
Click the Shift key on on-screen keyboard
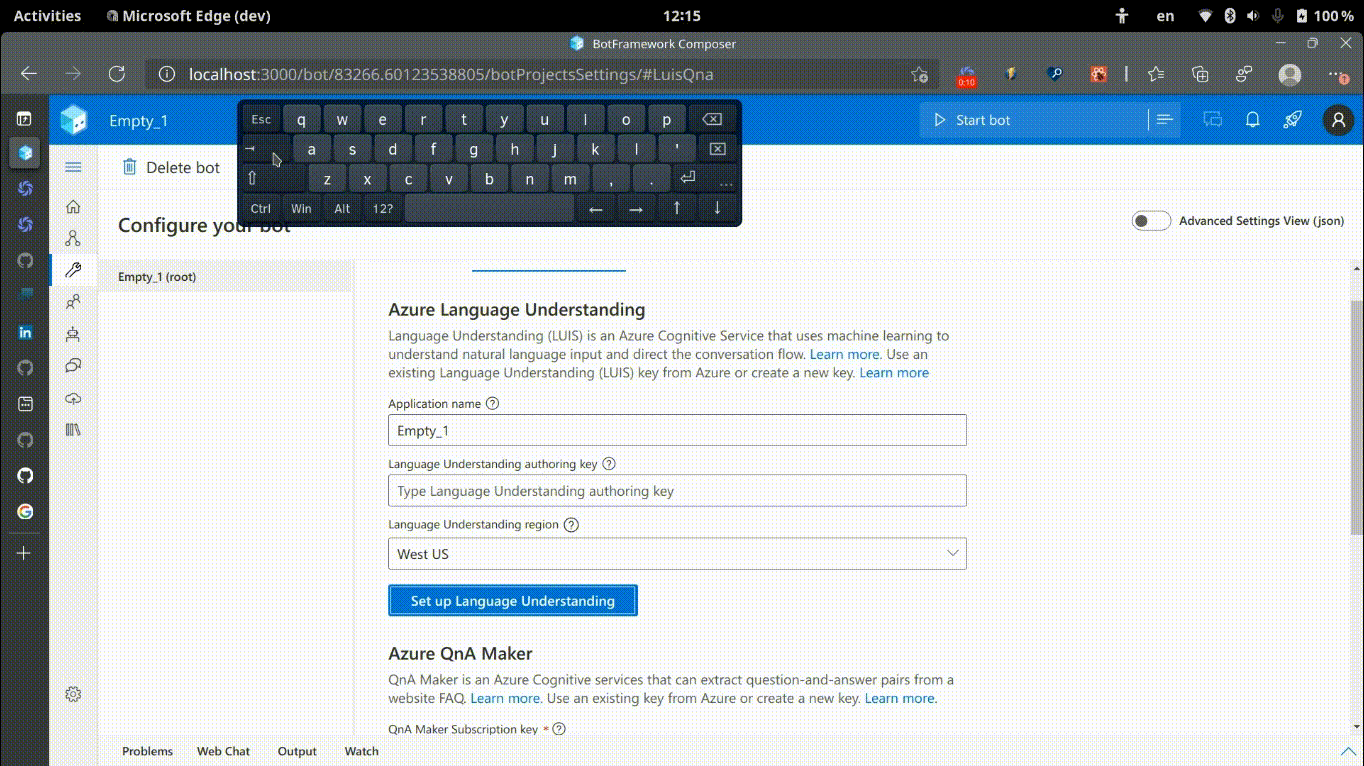(274, 179)
